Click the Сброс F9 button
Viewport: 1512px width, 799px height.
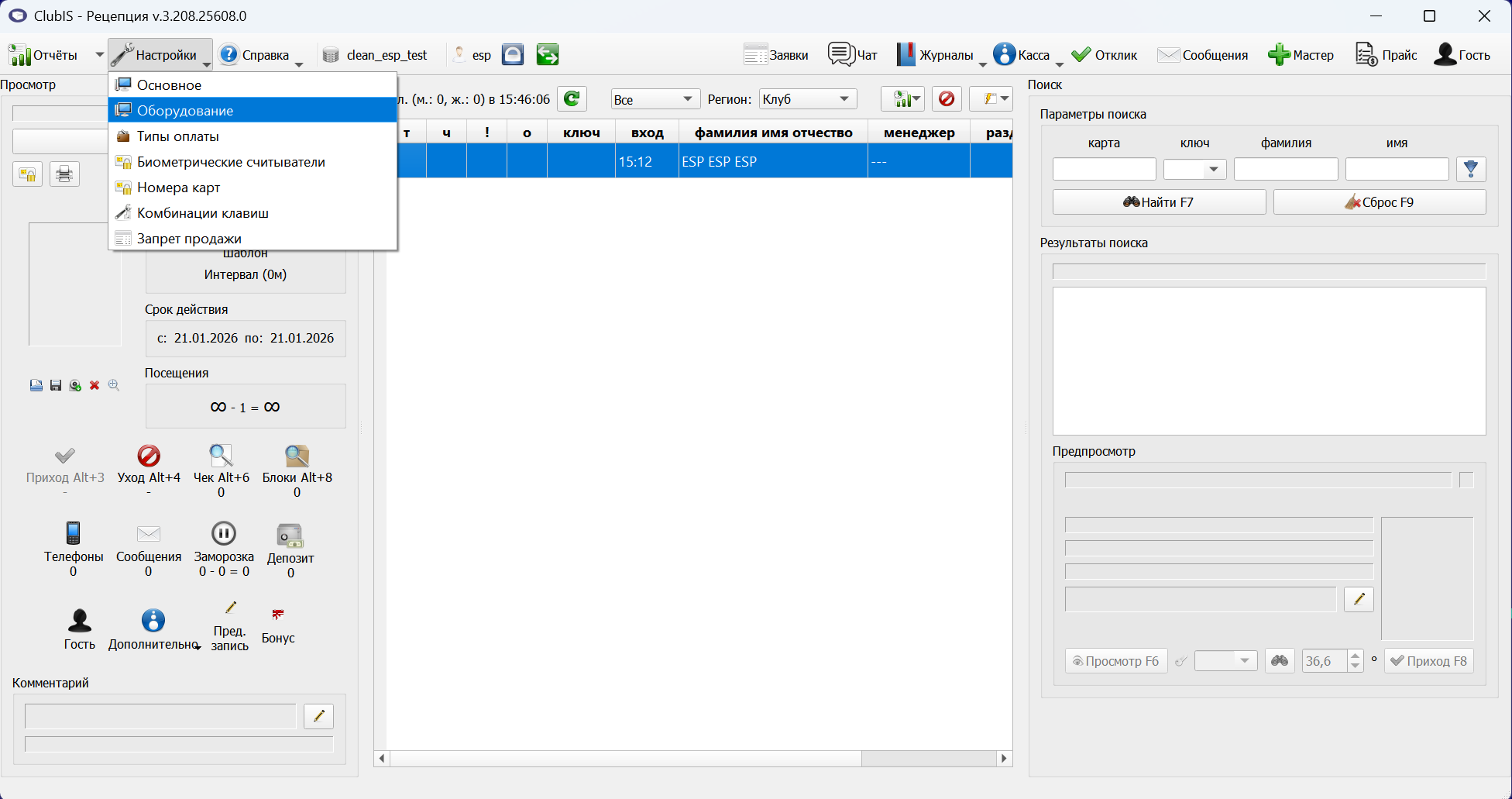click(1380, 202)
